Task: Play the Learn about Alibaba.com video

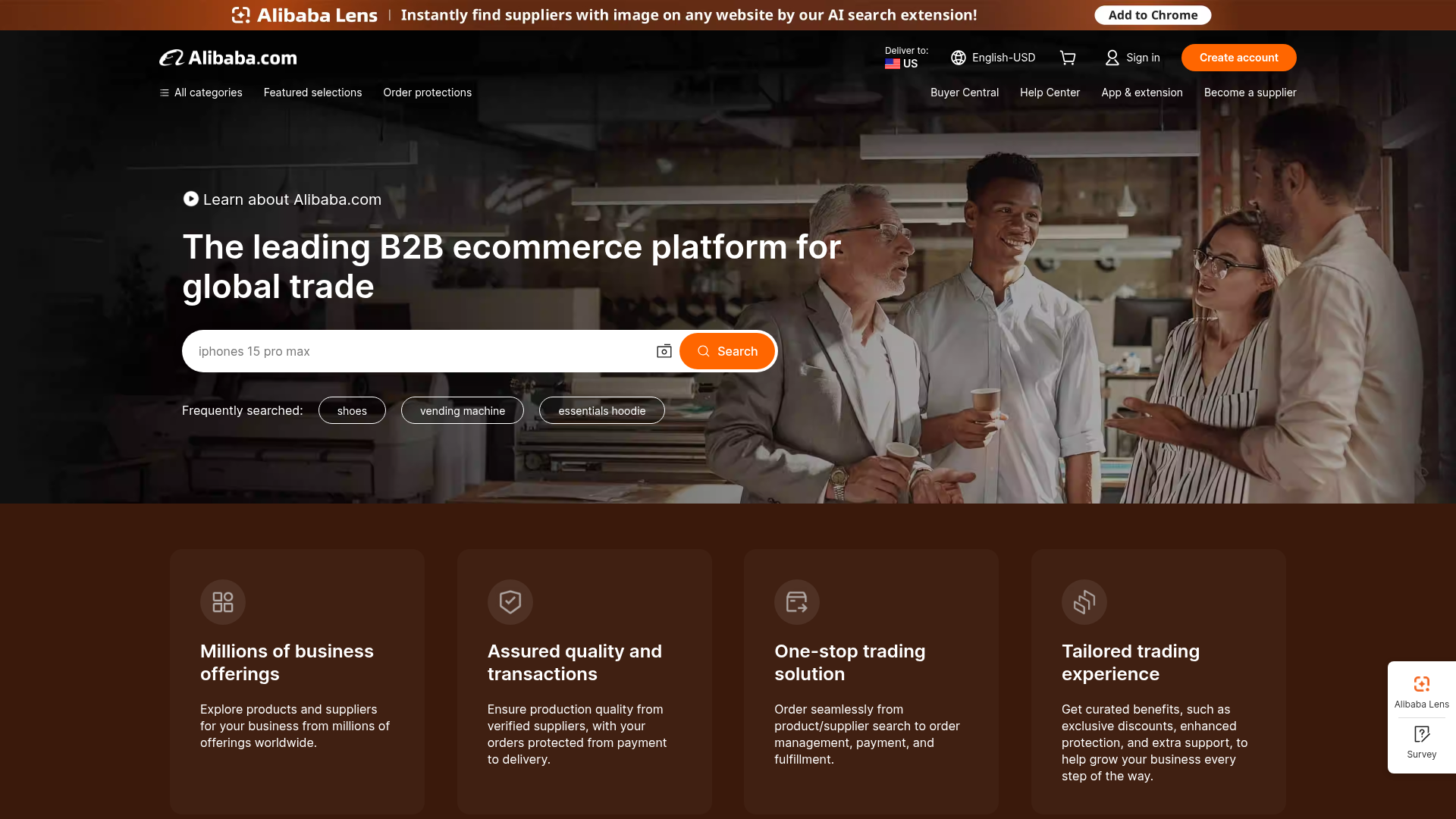Action: [190, 199]
